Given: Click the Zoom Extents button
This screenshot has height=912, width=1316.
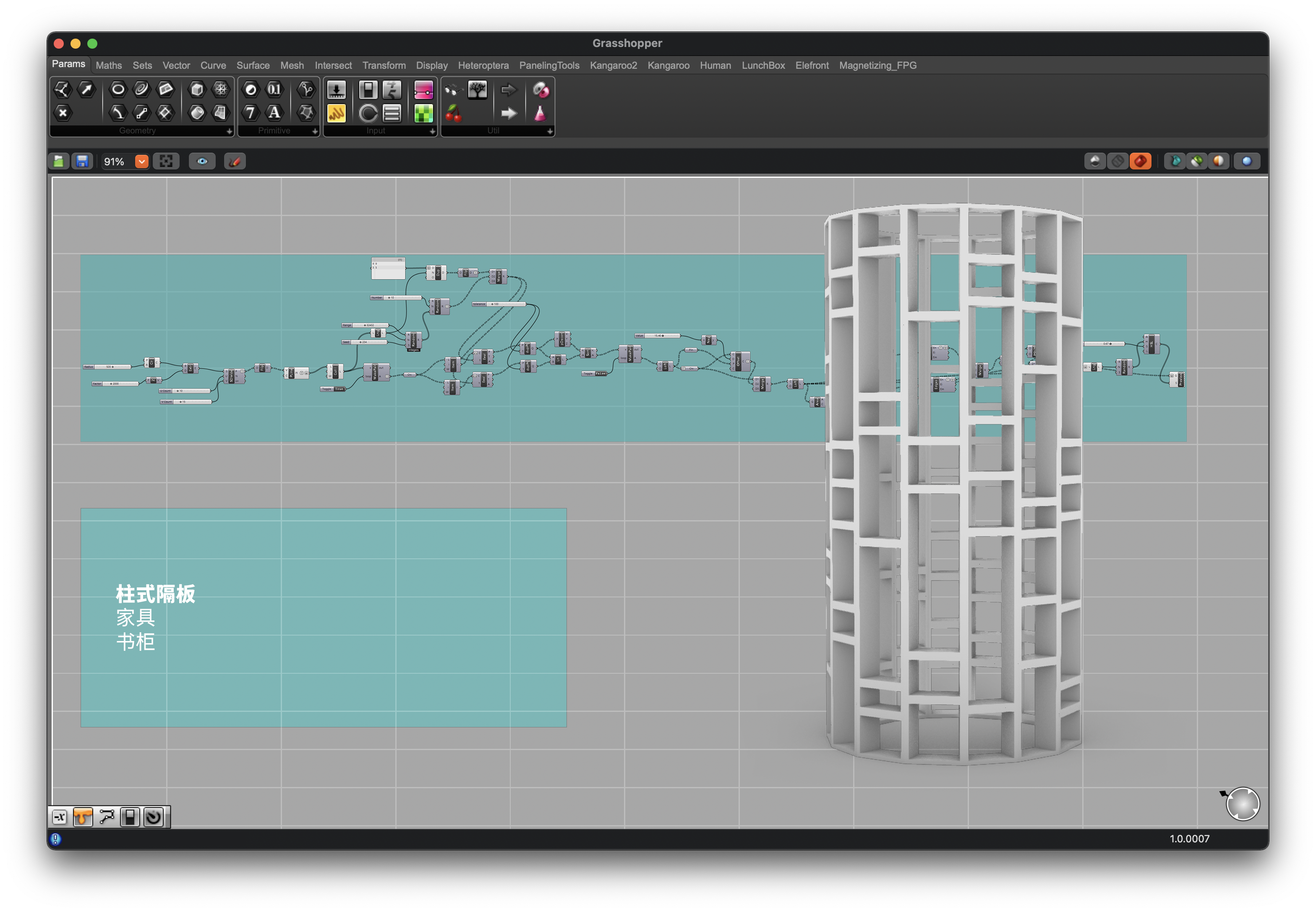Looking at the screenshot, I should click(x=166, y=162).
